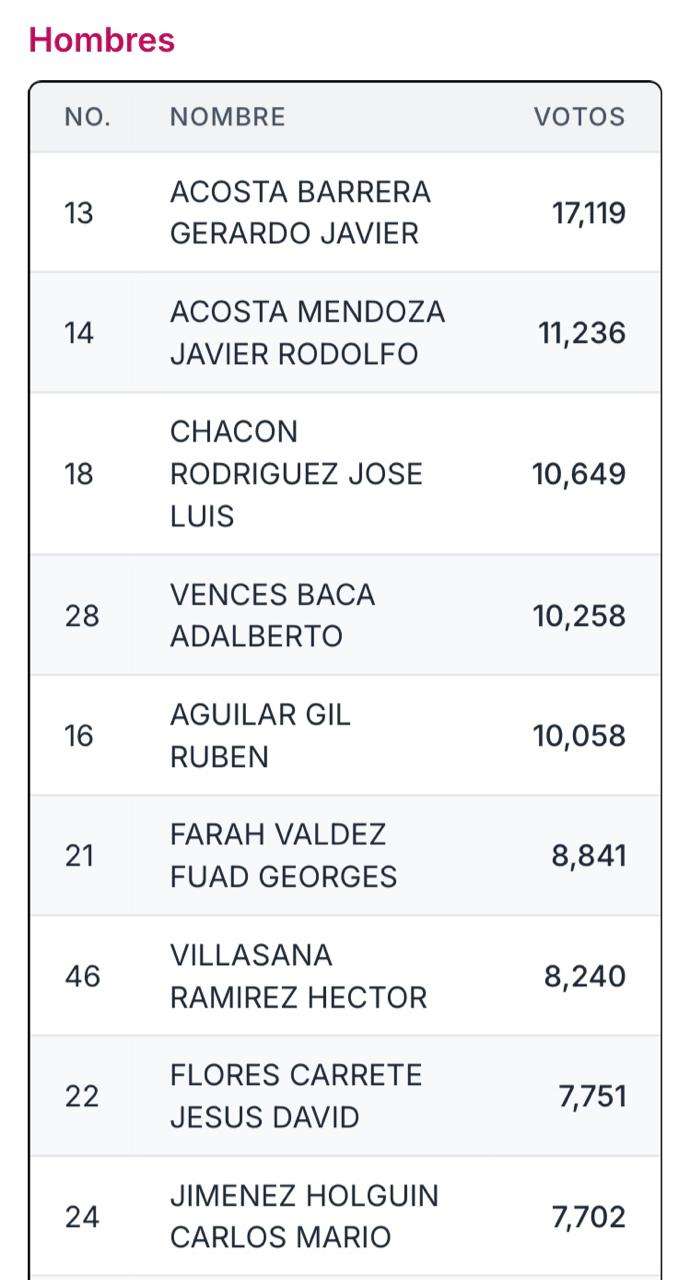Click candidate number 14
The height and width of the screenshot is (1280, 691).
pos(79,333)
